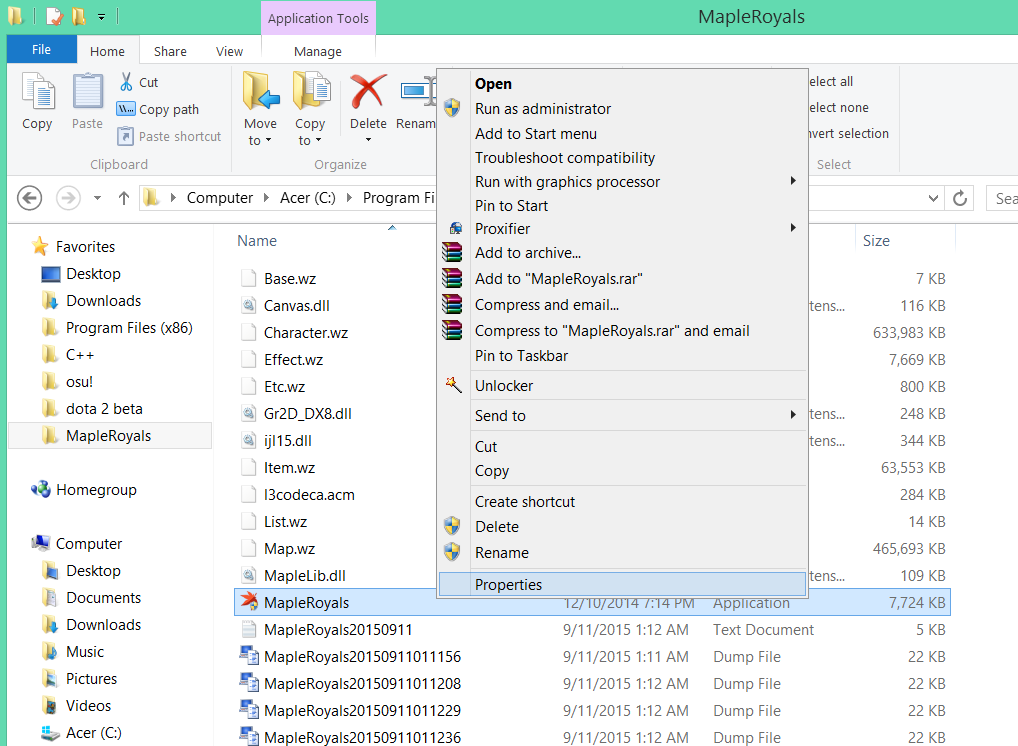1018x746 pixels.
Task: Sort by Name column header
Action: click(257, 241)
